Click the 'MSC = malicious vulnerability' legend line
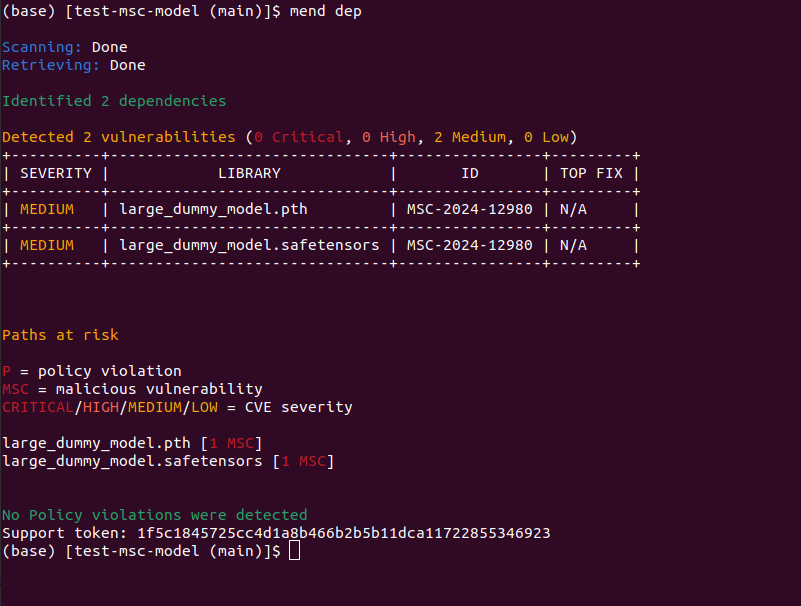The image size is (801, 606). pos(132,389)
